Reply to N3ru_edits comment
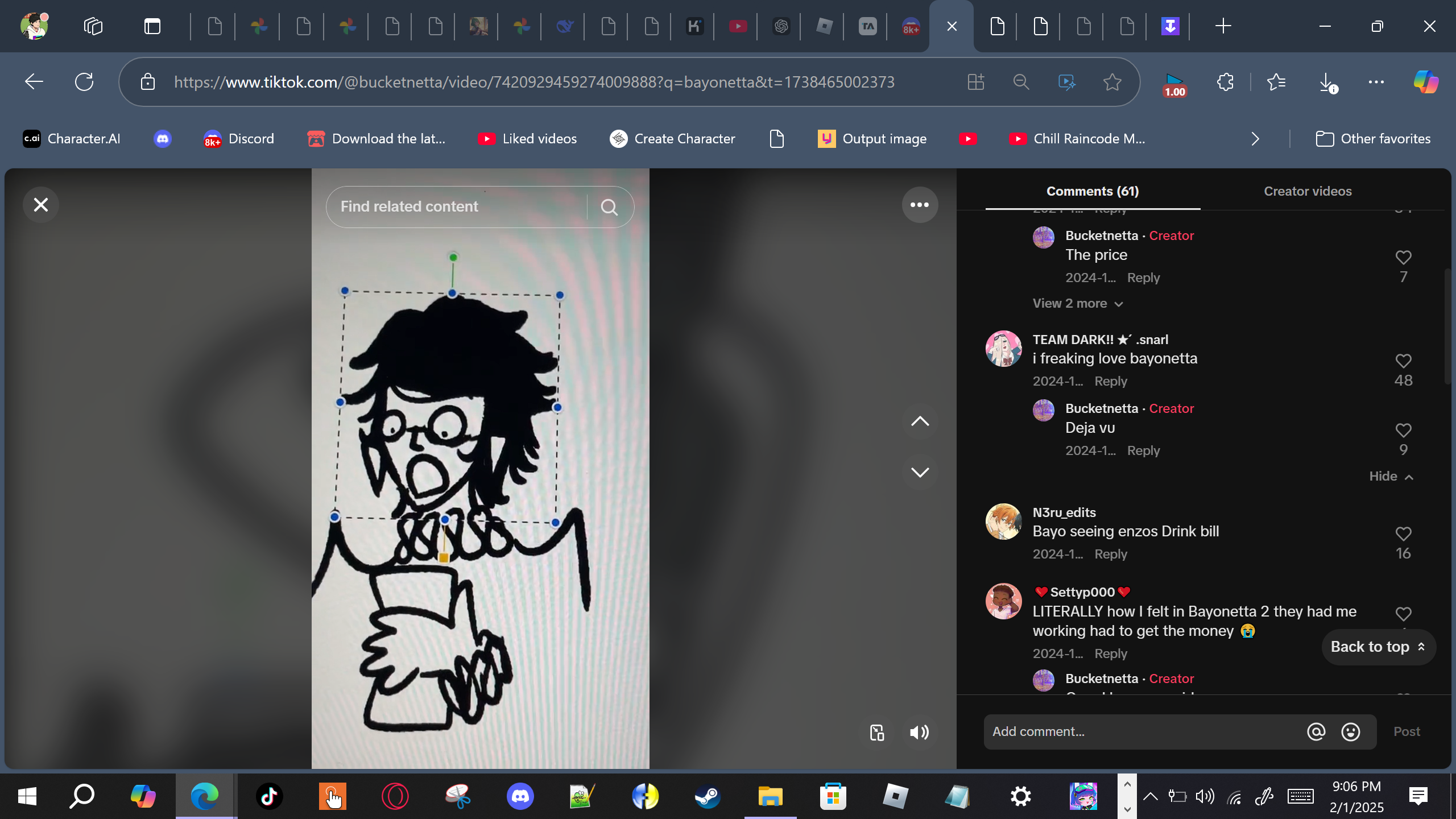 coord(1110,554)
